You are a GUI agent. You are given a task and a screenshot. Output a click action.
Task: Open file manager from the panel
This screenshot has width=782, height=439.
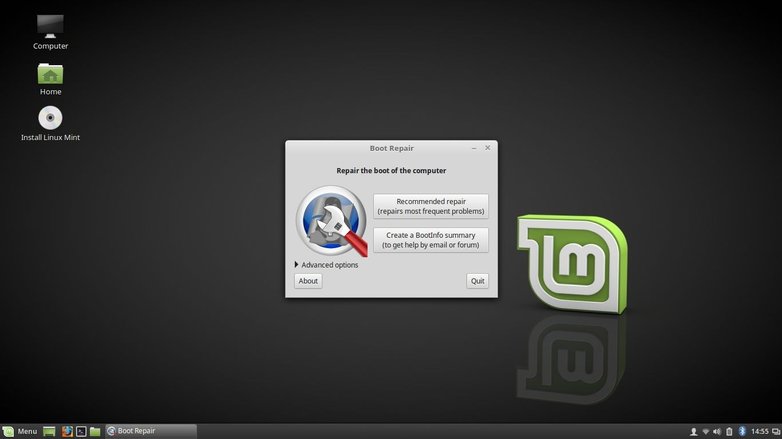(x=95, y=432)
